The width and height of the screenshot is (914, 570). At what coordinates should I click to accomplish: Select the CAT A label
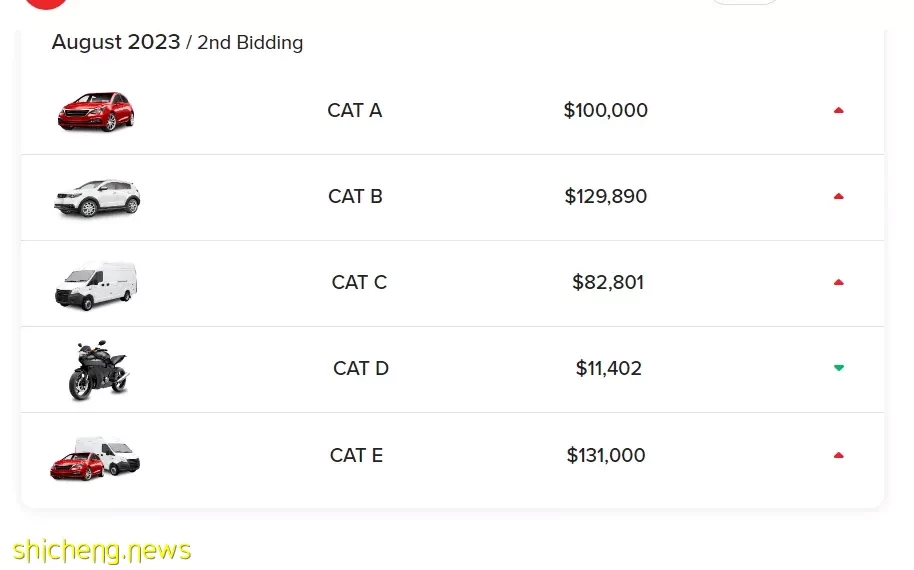[354, 110]
